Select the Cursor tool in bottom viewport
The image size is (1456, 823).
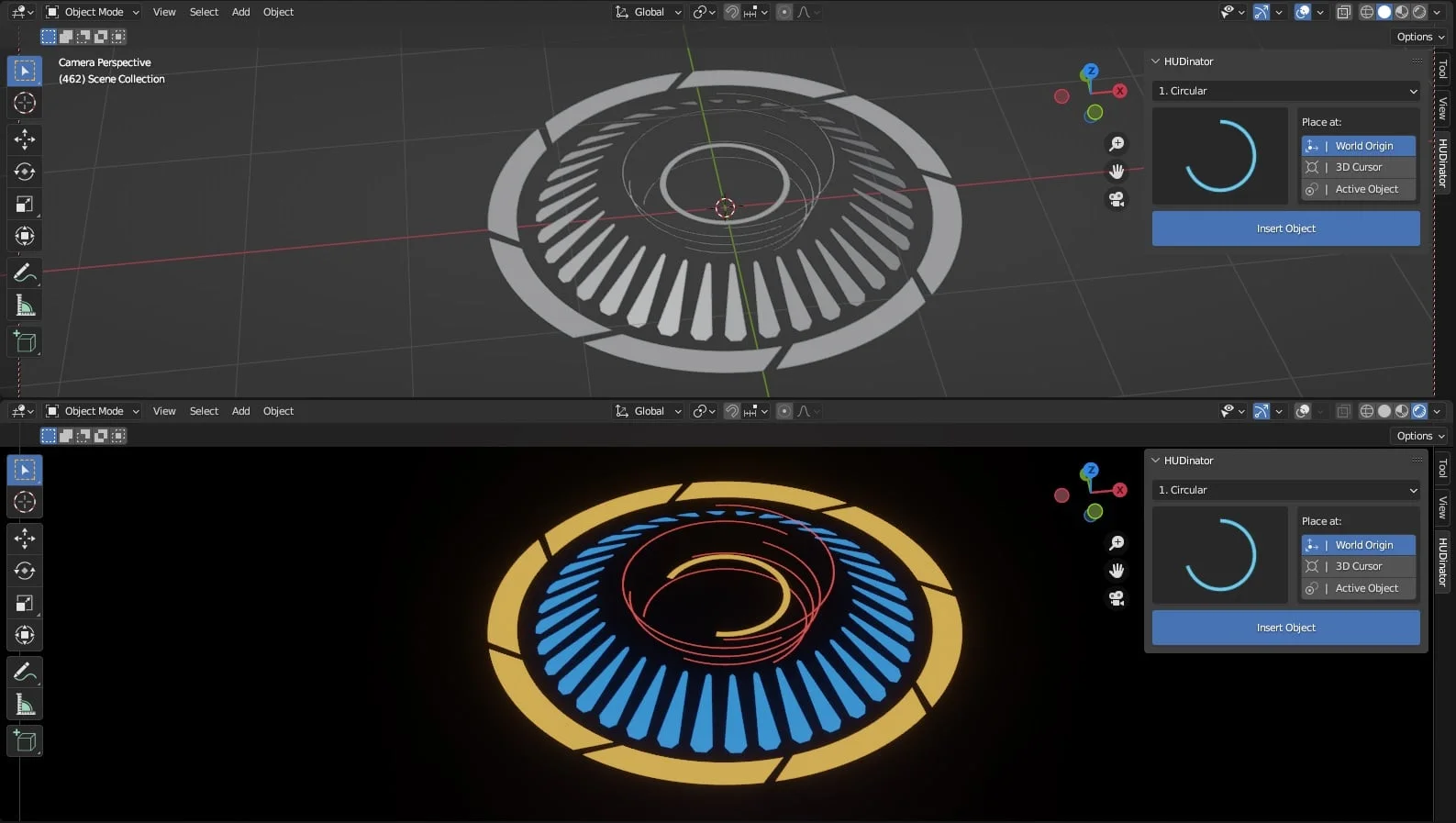(25, 502)
